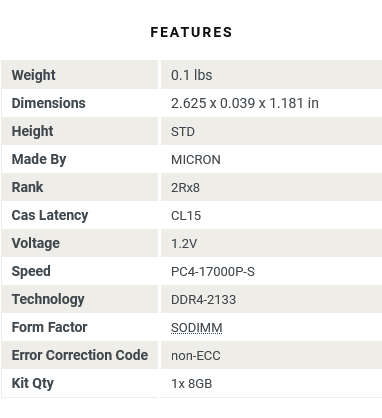The image size is (382, 418).
Task: Click the Made By label
Action: 39,159
